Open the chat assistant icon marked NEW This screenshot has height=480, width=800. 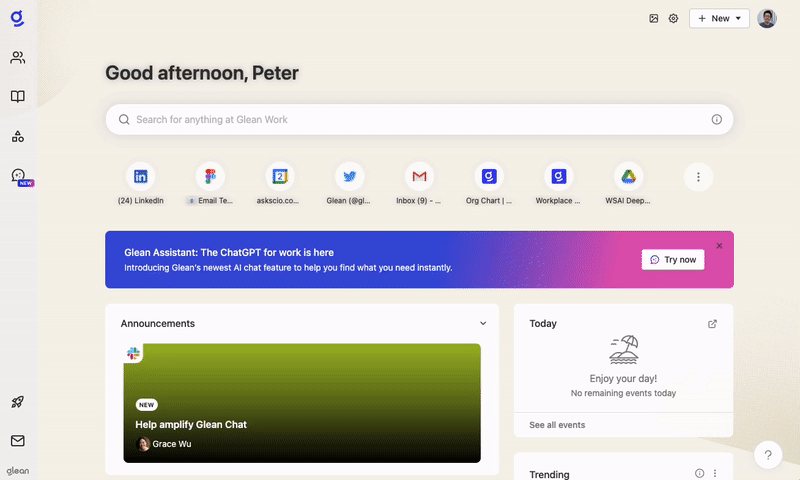(x=18, y=176)
